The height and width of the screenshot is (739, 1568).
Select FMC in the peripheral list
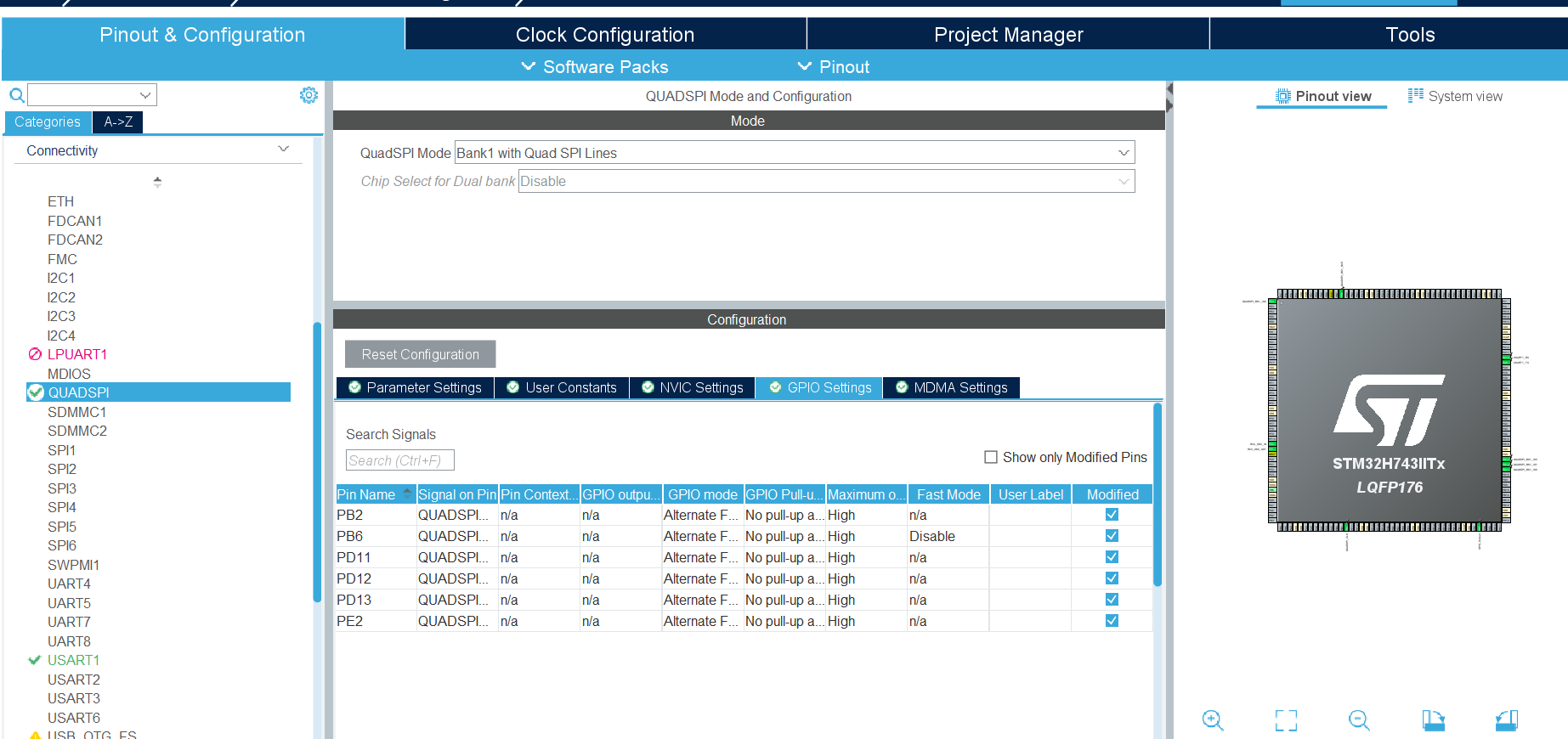pos(62,259)
